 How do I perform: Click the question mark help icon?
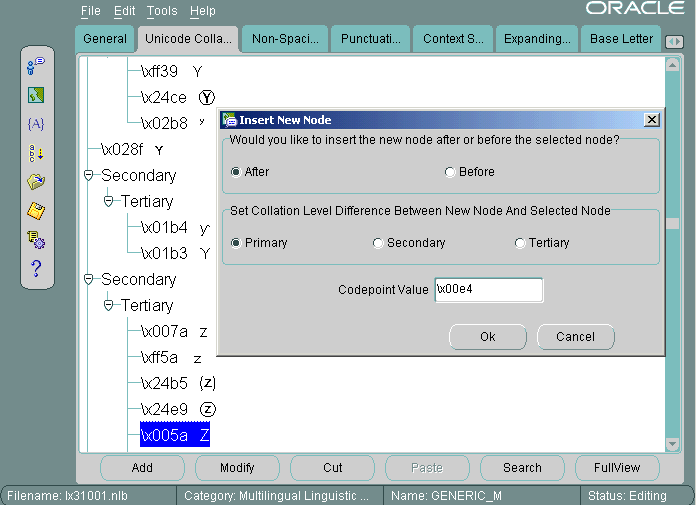36,268
